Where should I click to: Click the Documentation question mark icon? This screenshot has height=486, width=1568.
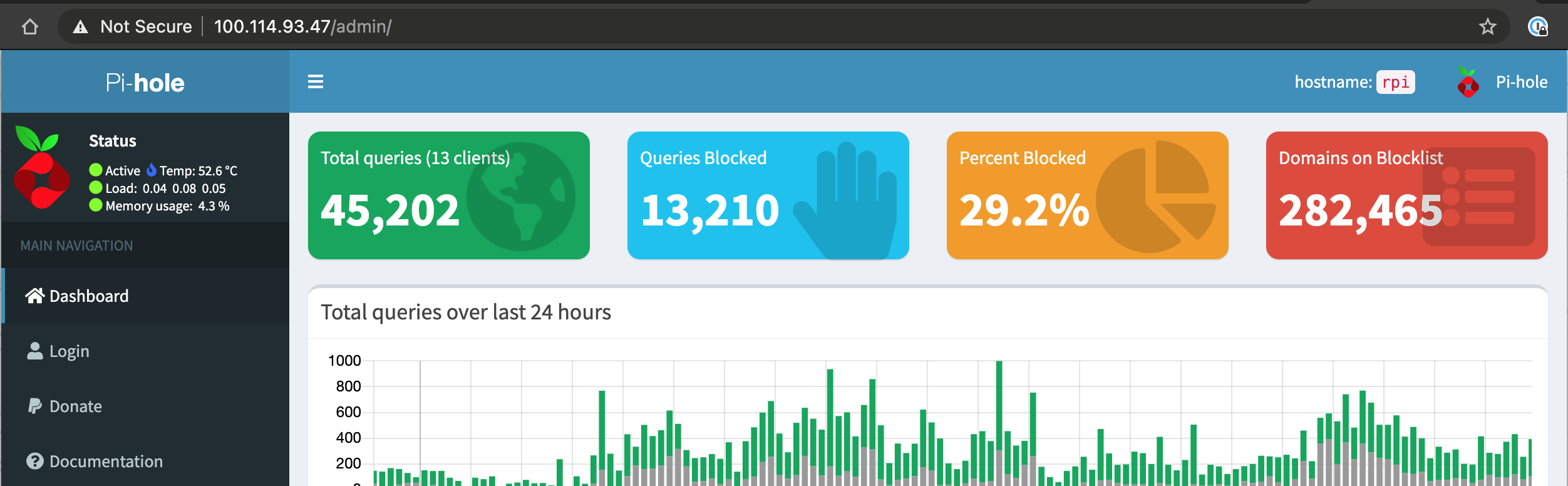point(35,461)
